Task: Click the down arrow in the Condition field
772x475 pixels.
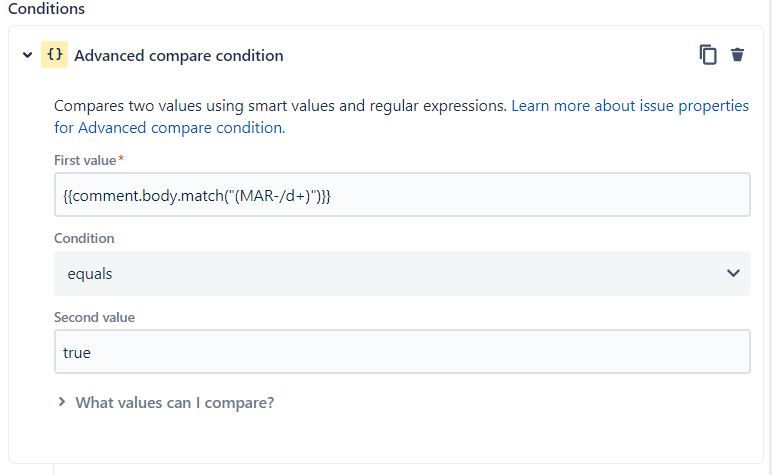Action: (x=733, y=273)
